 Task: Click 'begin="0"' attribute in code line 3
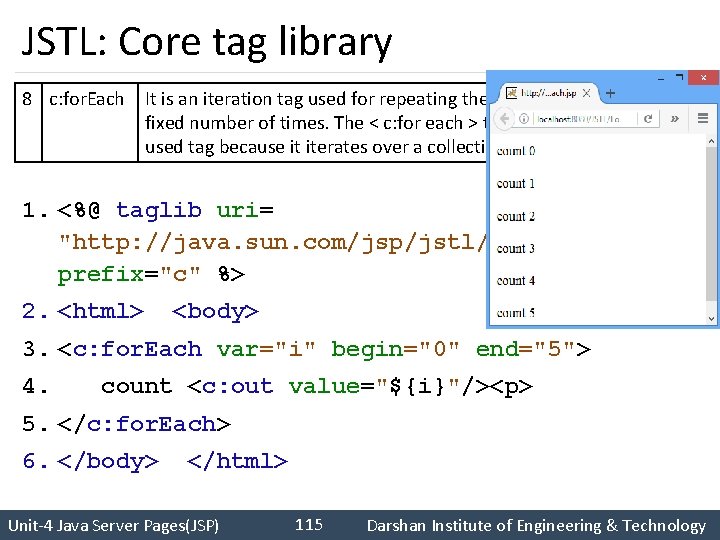[395, 349]
